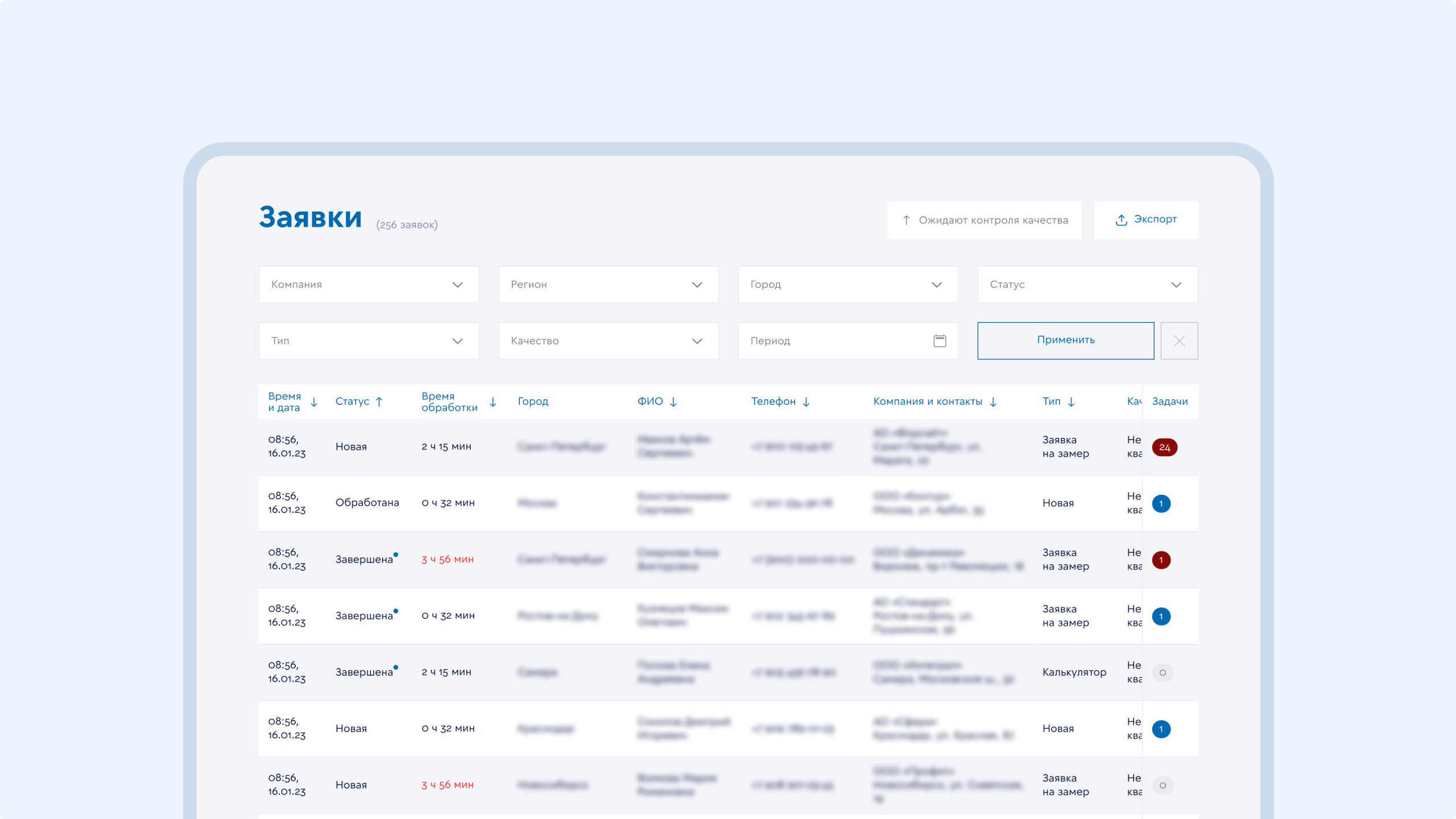Click the Время обработки header label
The height and width of the screenshot is (819, 1456).
(x=449, y=402)
